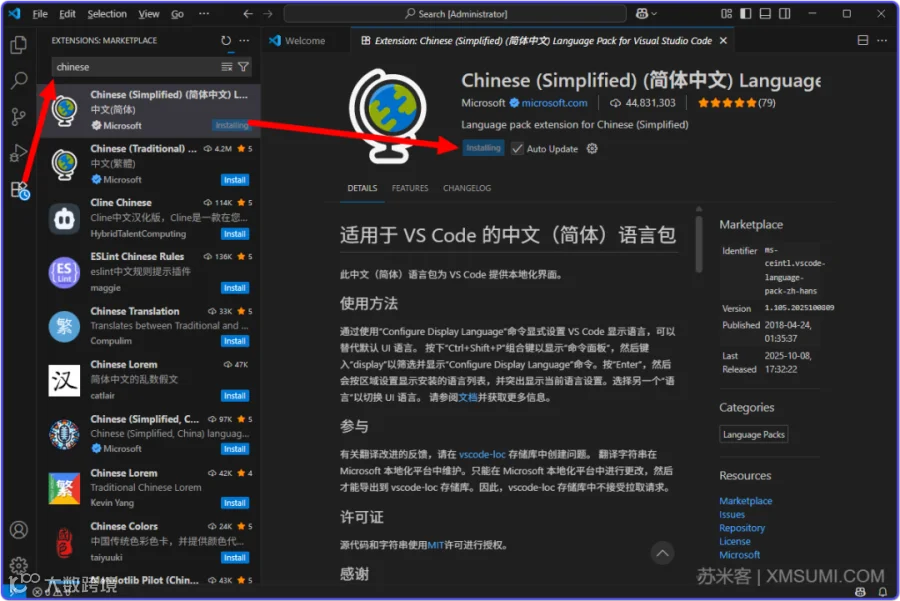Open Marketplace resource link
This screenshot has width=900, height=601.
746,501
